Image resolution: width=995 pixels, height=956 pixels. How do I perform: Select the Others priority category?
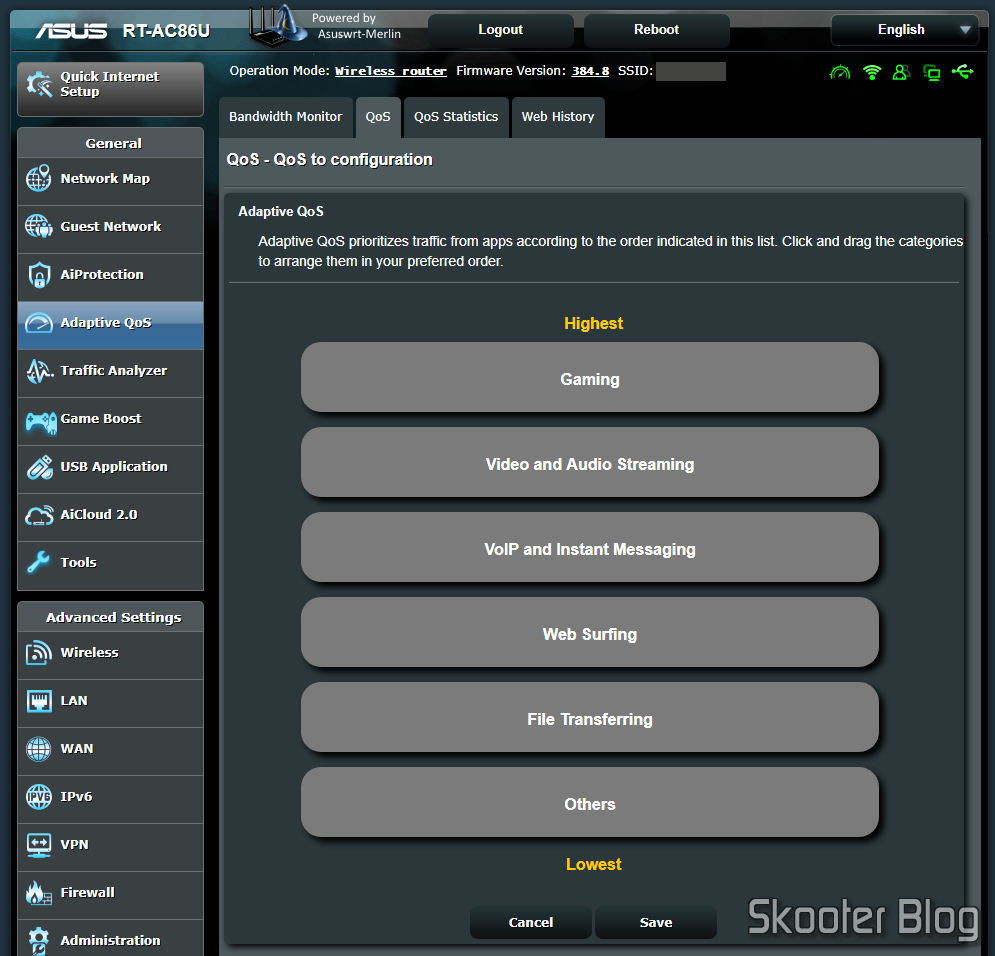coord(590,802)
